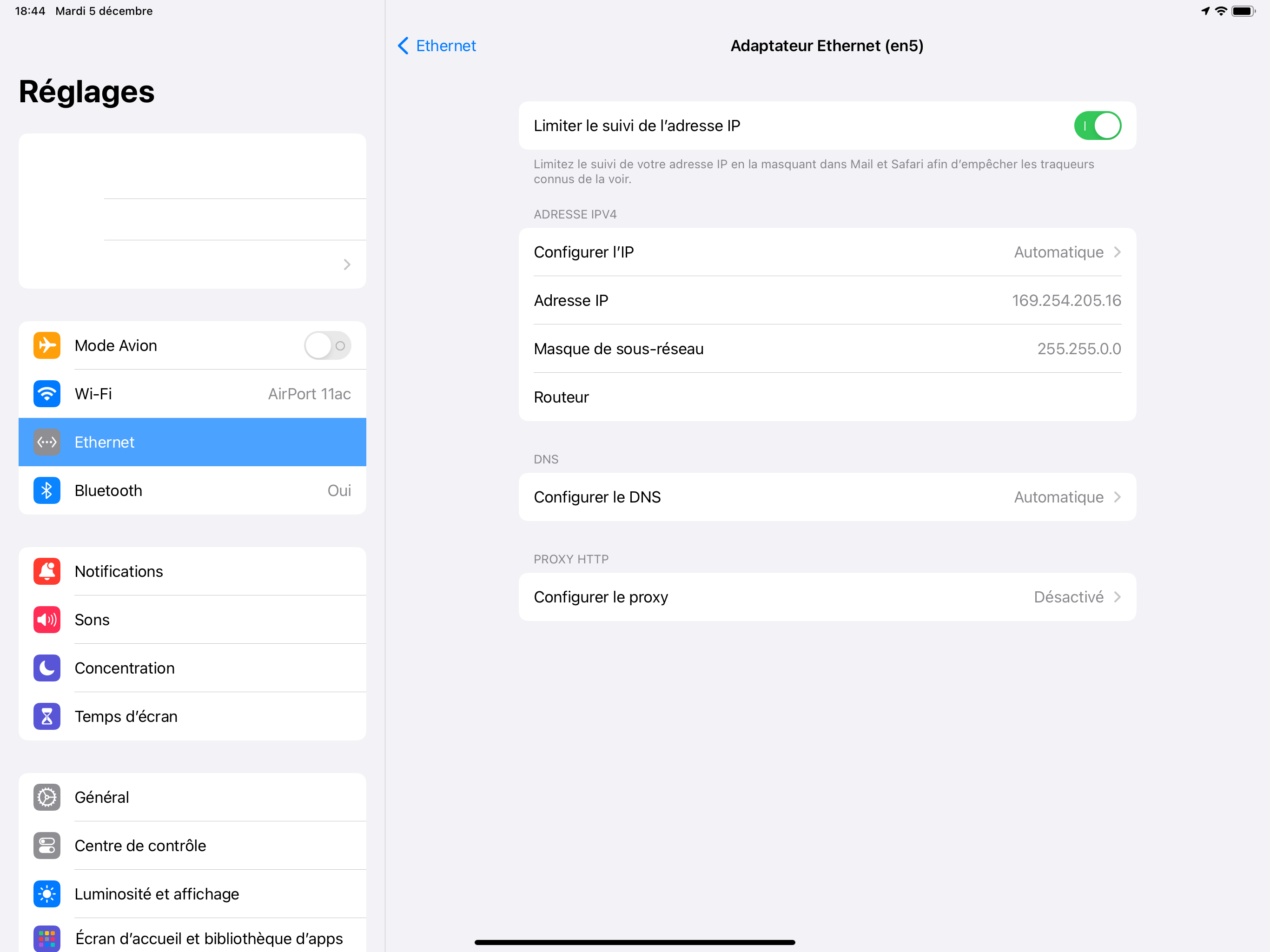1270x952 pixels.
Task: Tap the Réglages heading
Action: tap(86, 92)
